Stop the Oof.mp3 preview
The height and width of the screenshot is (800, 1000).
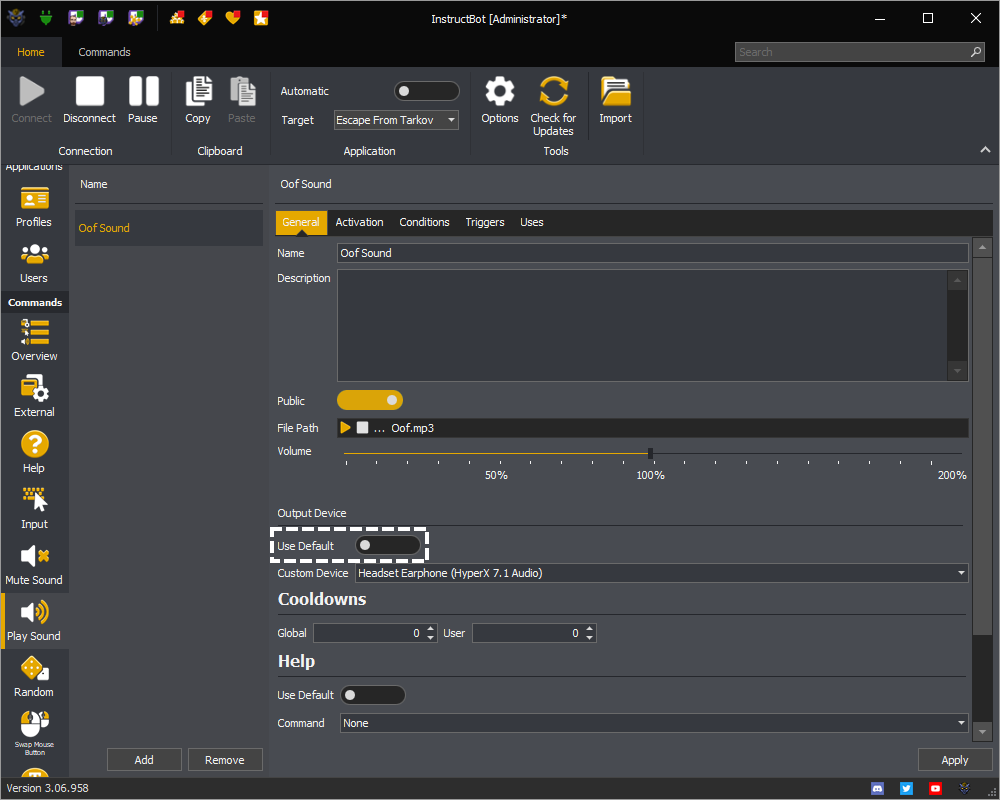click(x=362, y=427)
